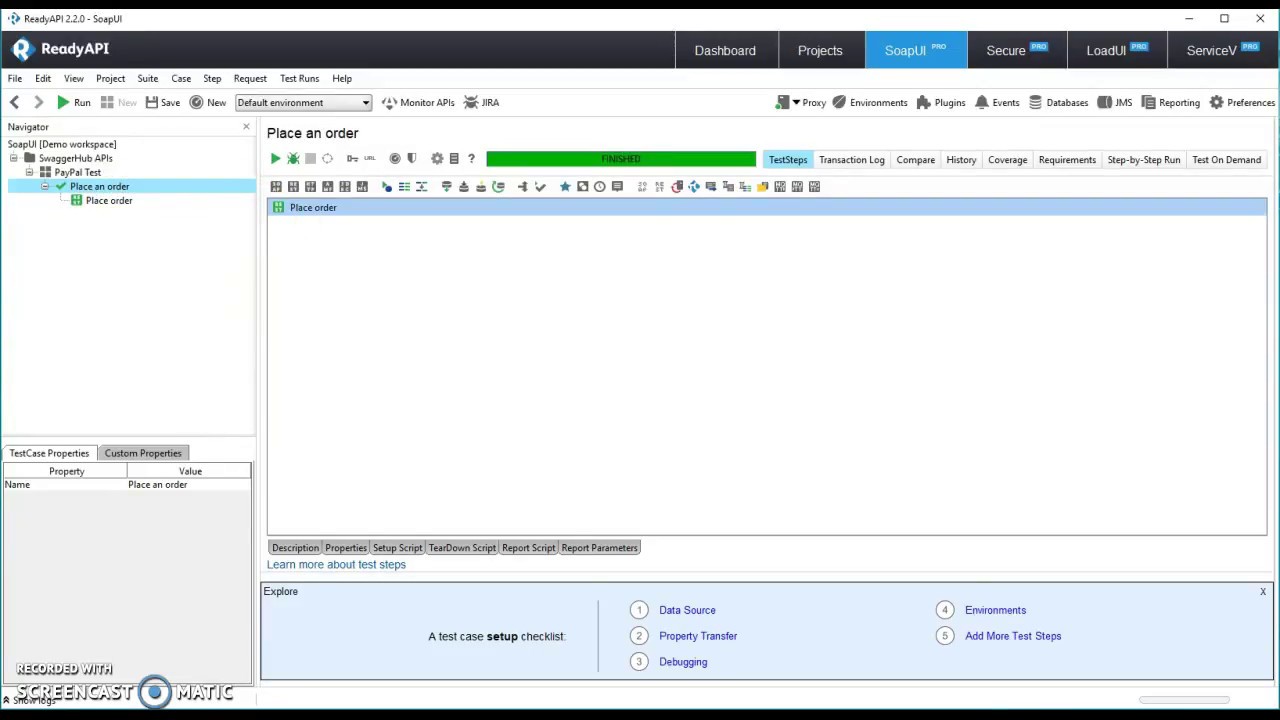The width and height of the screenshot is (1280, 720).
Task: Click the clock delay step icon
Action: pyautogui.click(x=599, y=186)
